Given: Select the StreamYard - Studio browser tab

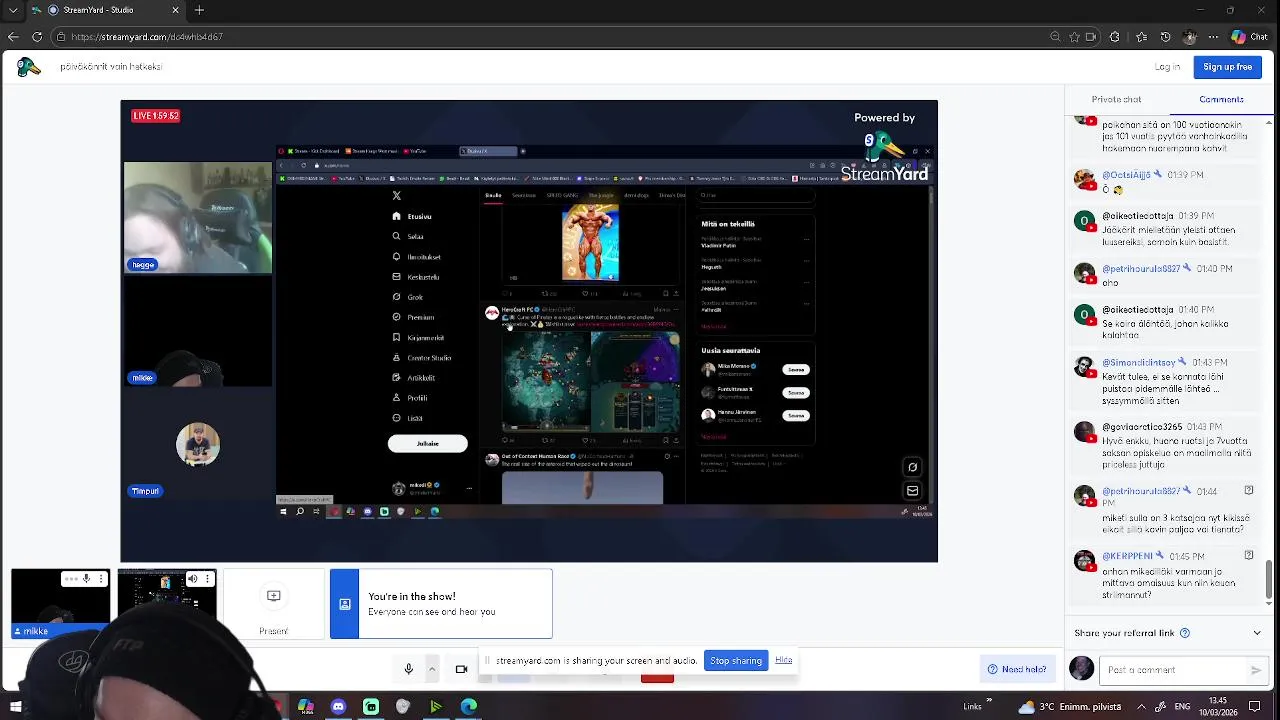Looking at the screenshot, I should 107,10.
